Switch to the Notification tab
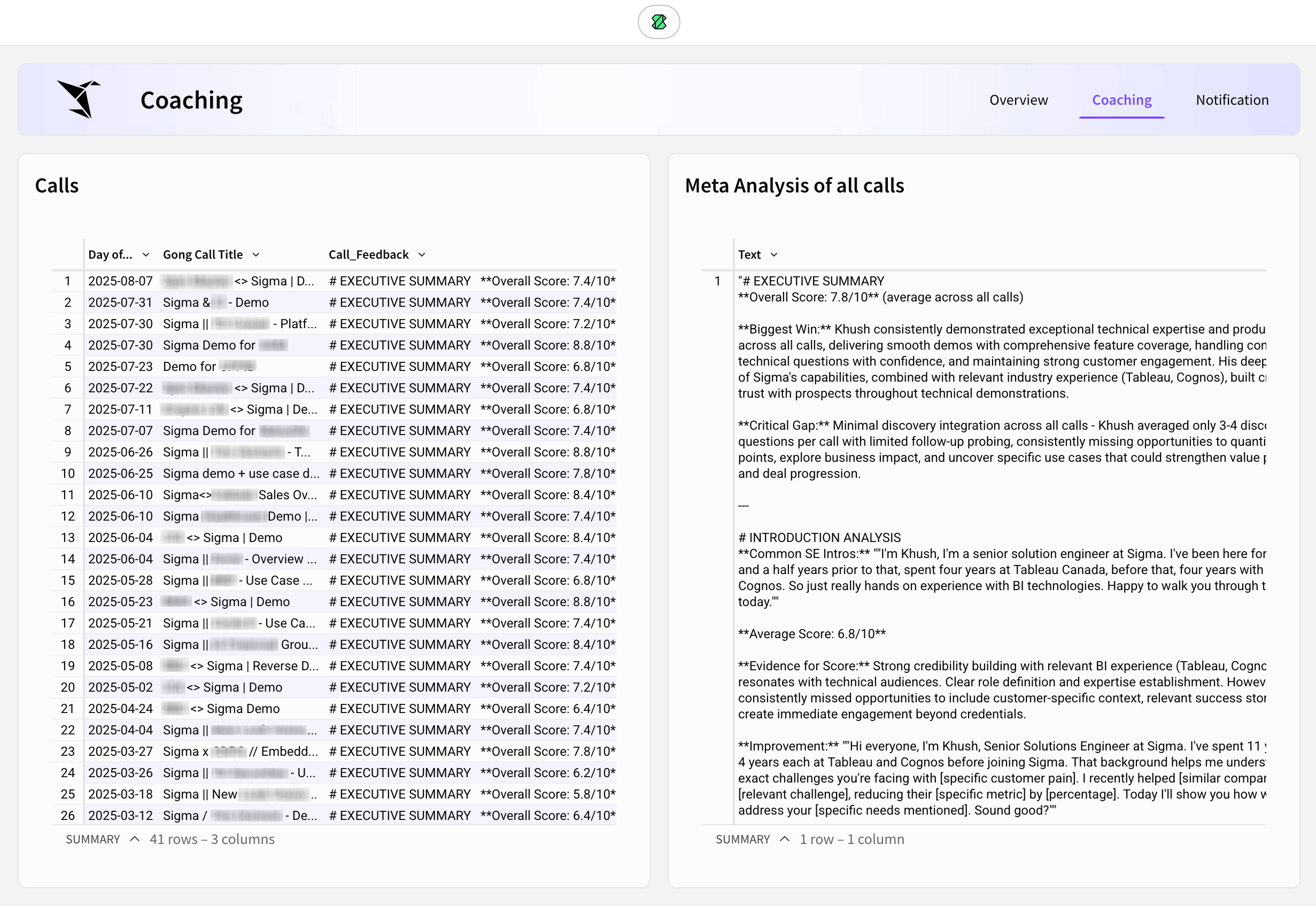 point(1232,100)
